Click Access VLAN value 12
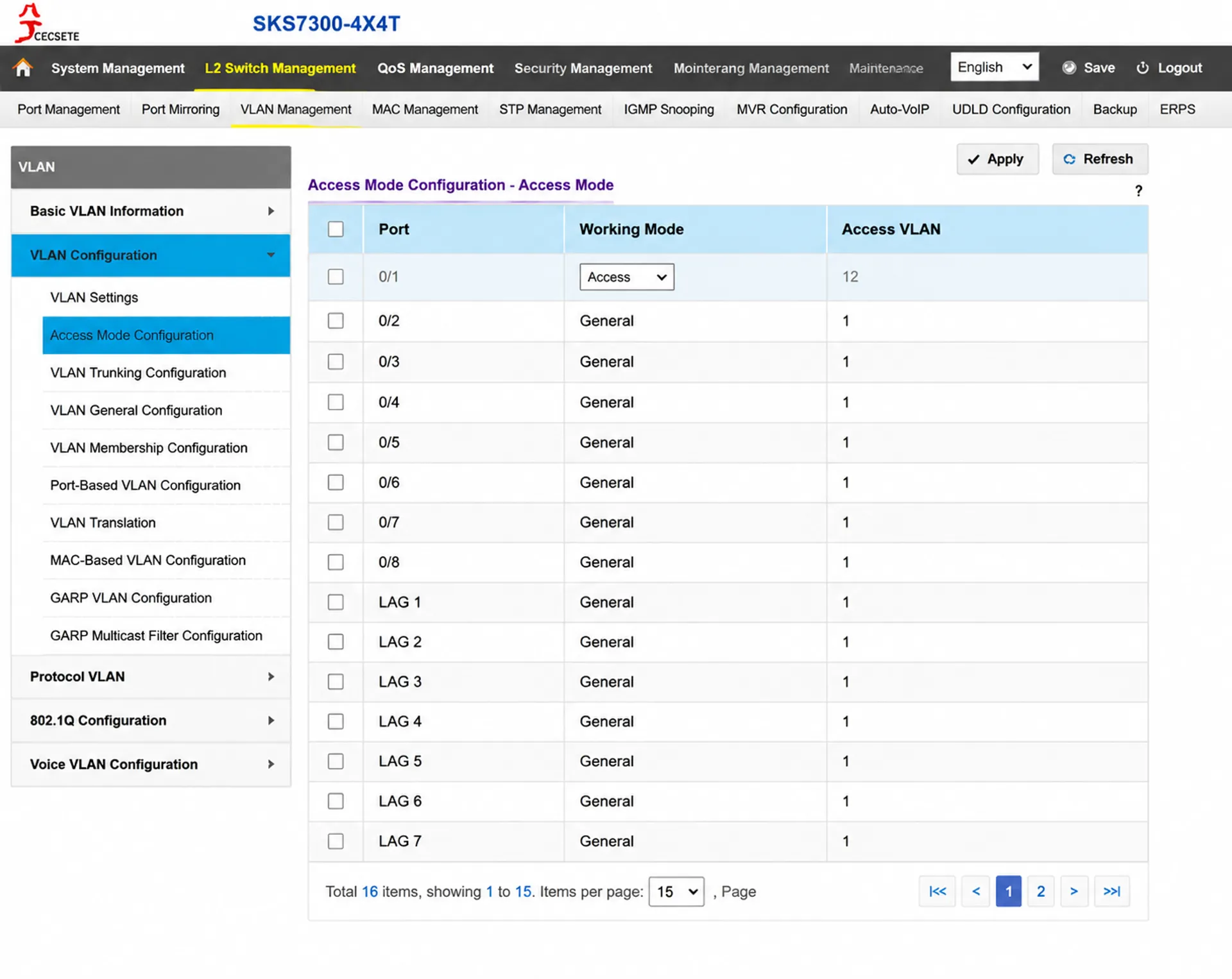 (850, 277)
